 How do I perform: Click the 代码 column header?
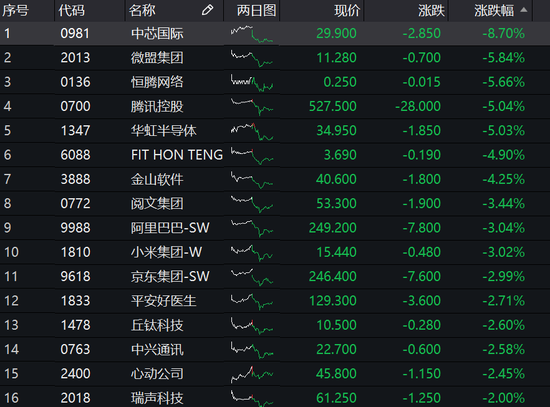pyautogui.click(x=72, y=11)
